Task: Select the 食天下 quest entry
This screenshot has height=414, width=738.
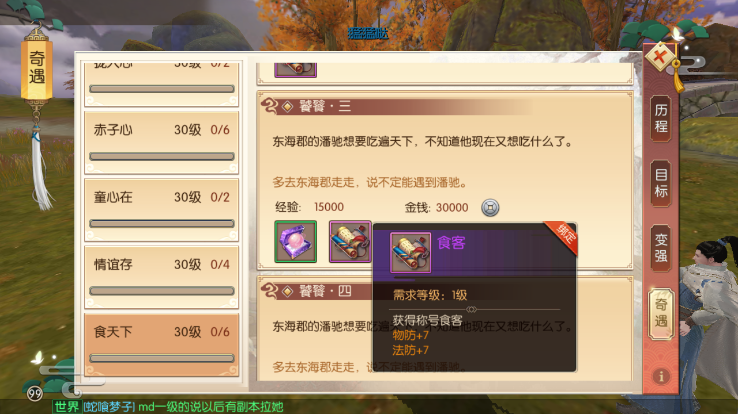Action: [161, 345]
